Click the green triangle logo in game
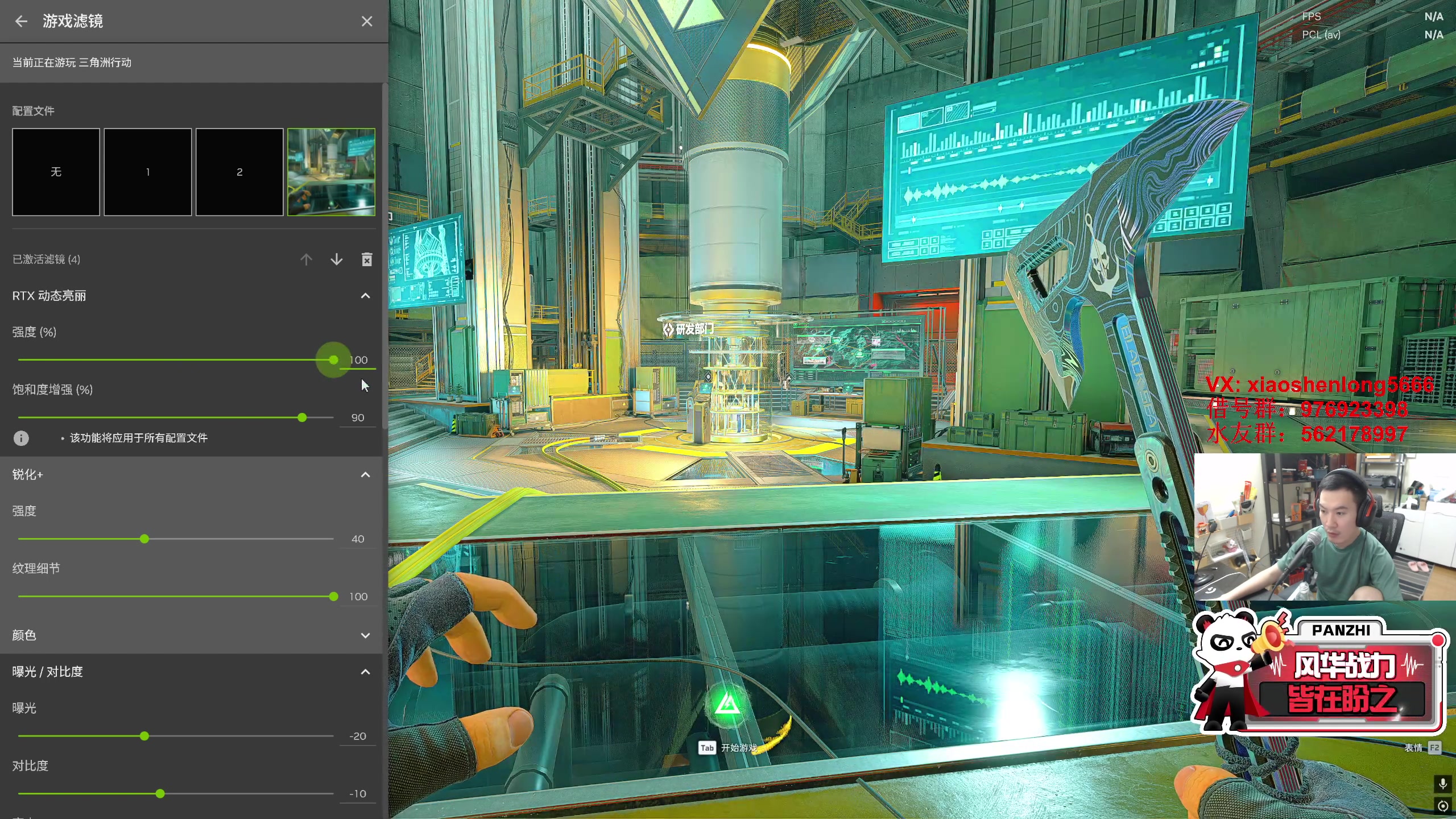The height and width of the screenshot is (819, 1456). tap(727, 705)
